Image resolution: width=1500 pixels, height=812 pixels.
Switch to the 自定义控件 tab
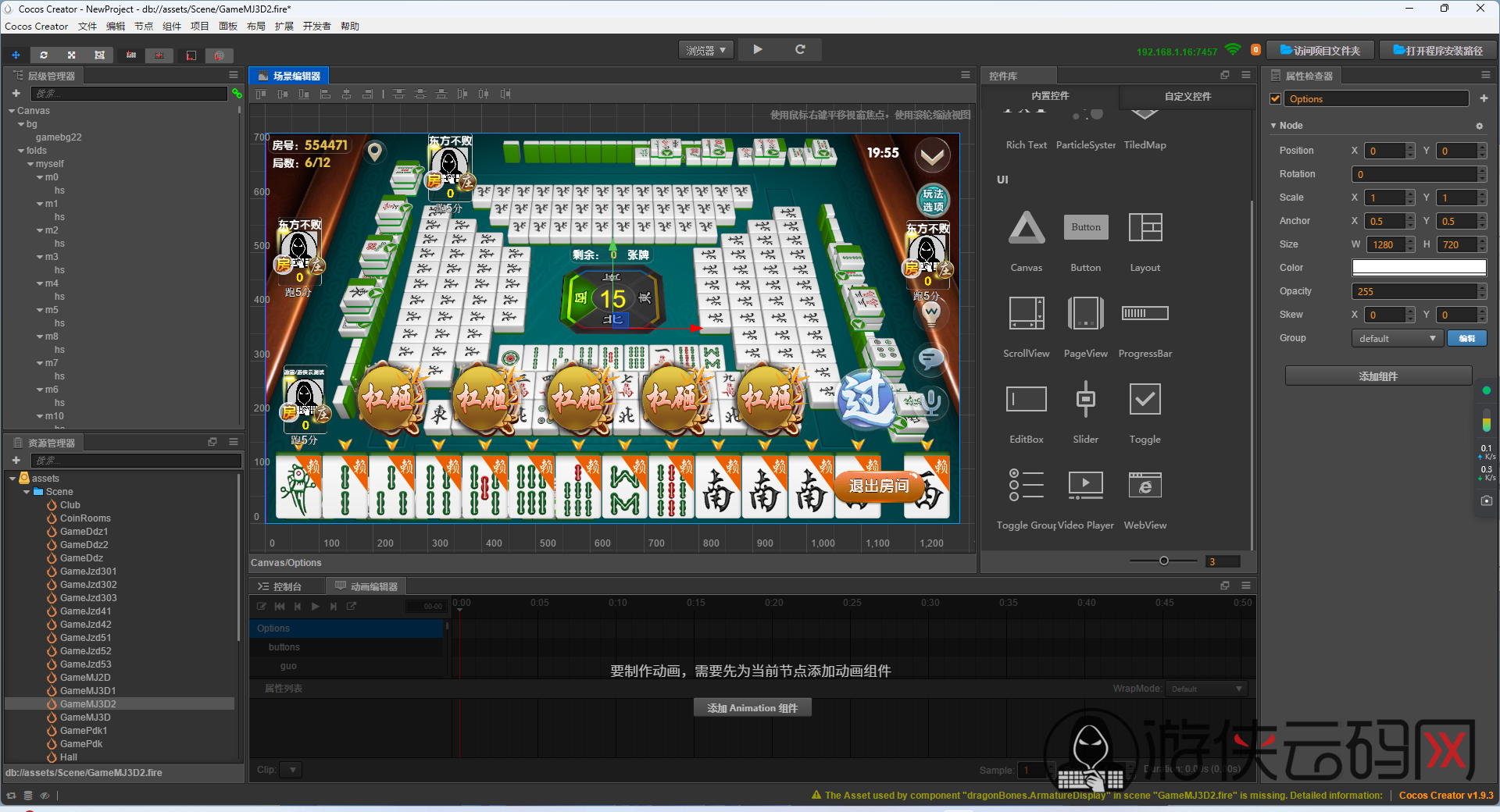coord(1187,96)
